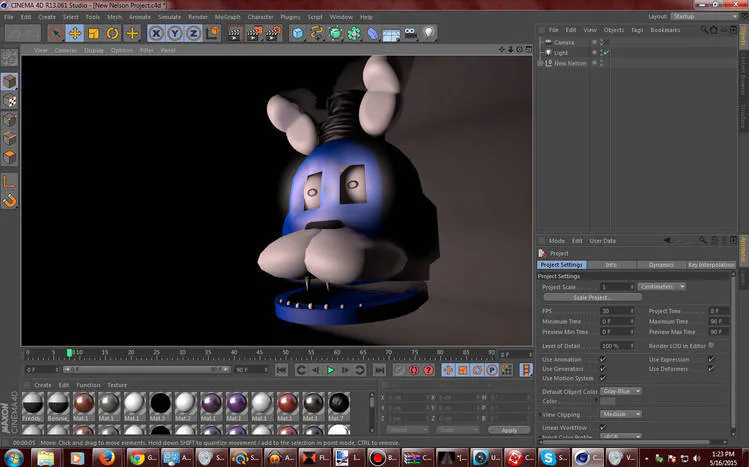Toggle the X axis lock
Viewport: 749px width, 467px height.
[x=156, y=33]
